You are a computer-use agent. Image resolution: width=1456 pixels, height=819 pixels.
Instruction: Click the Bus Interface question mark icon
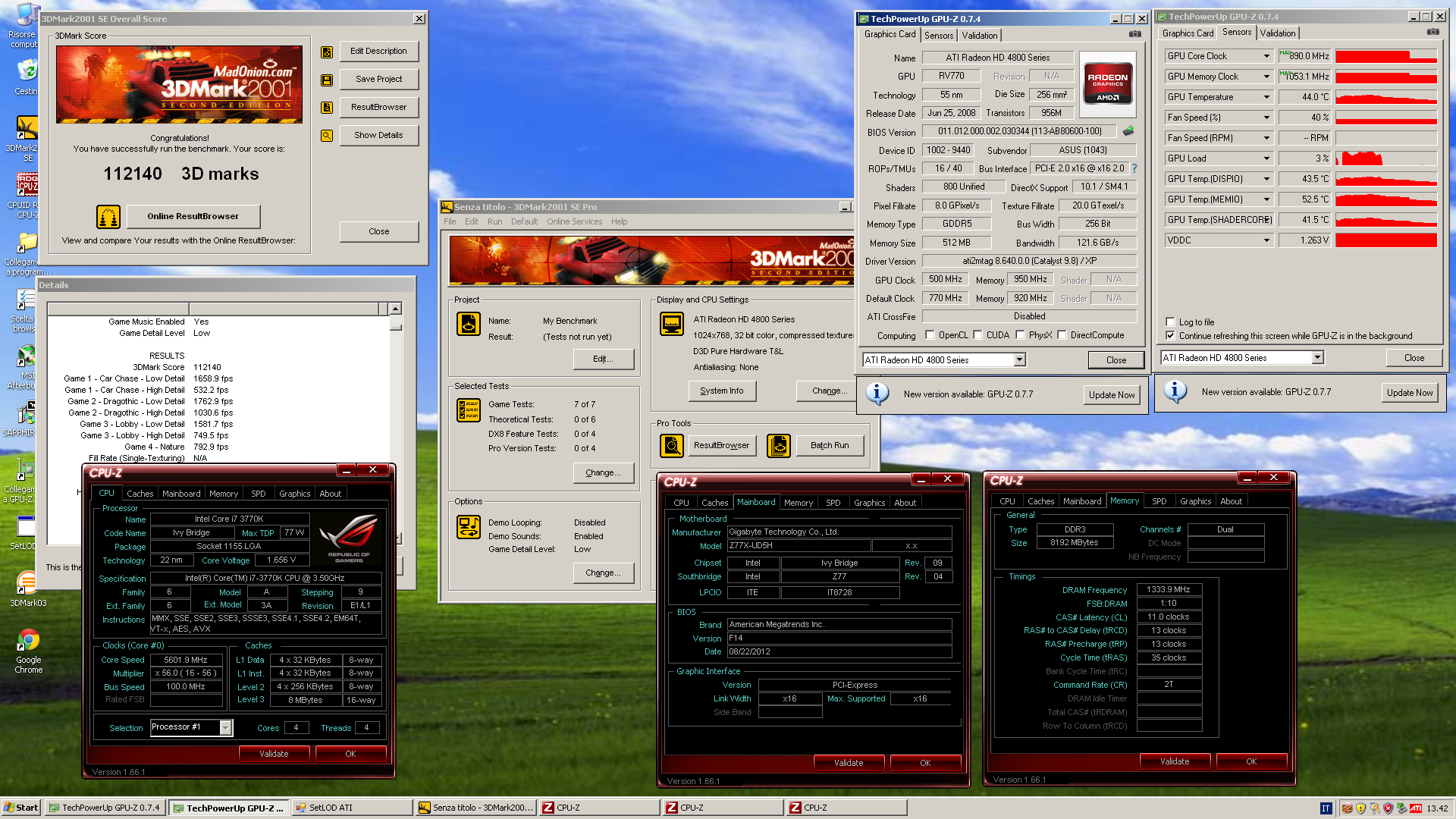1134,168
